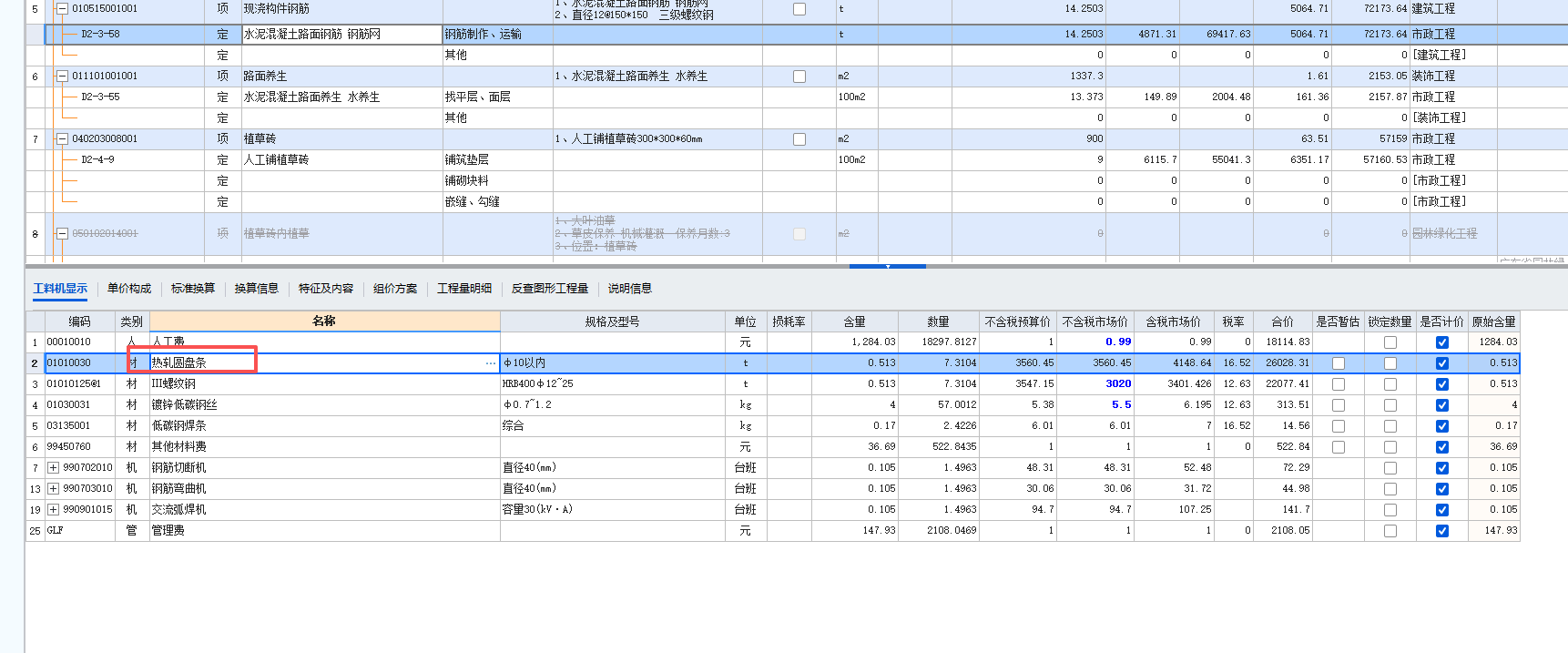Tick the checkbox in the 植草砖 row
1568x653 pixels.
(799, 139)
